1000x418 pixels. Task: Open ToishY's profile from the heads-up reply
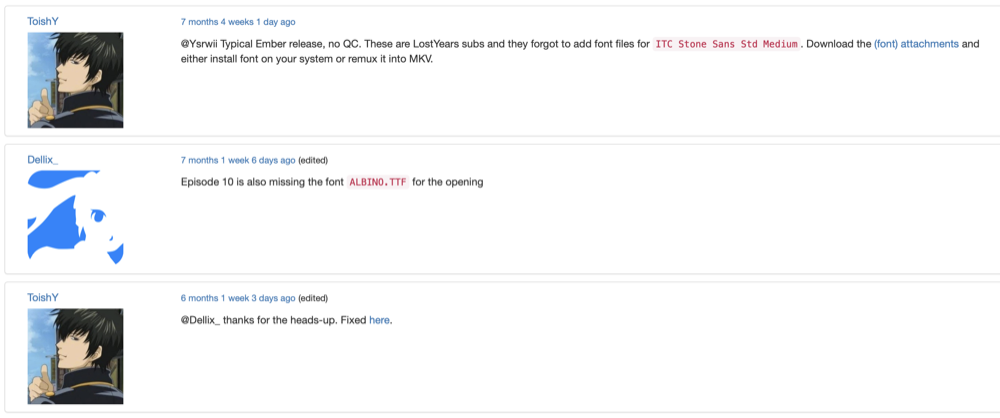click(x=43, y=297)
